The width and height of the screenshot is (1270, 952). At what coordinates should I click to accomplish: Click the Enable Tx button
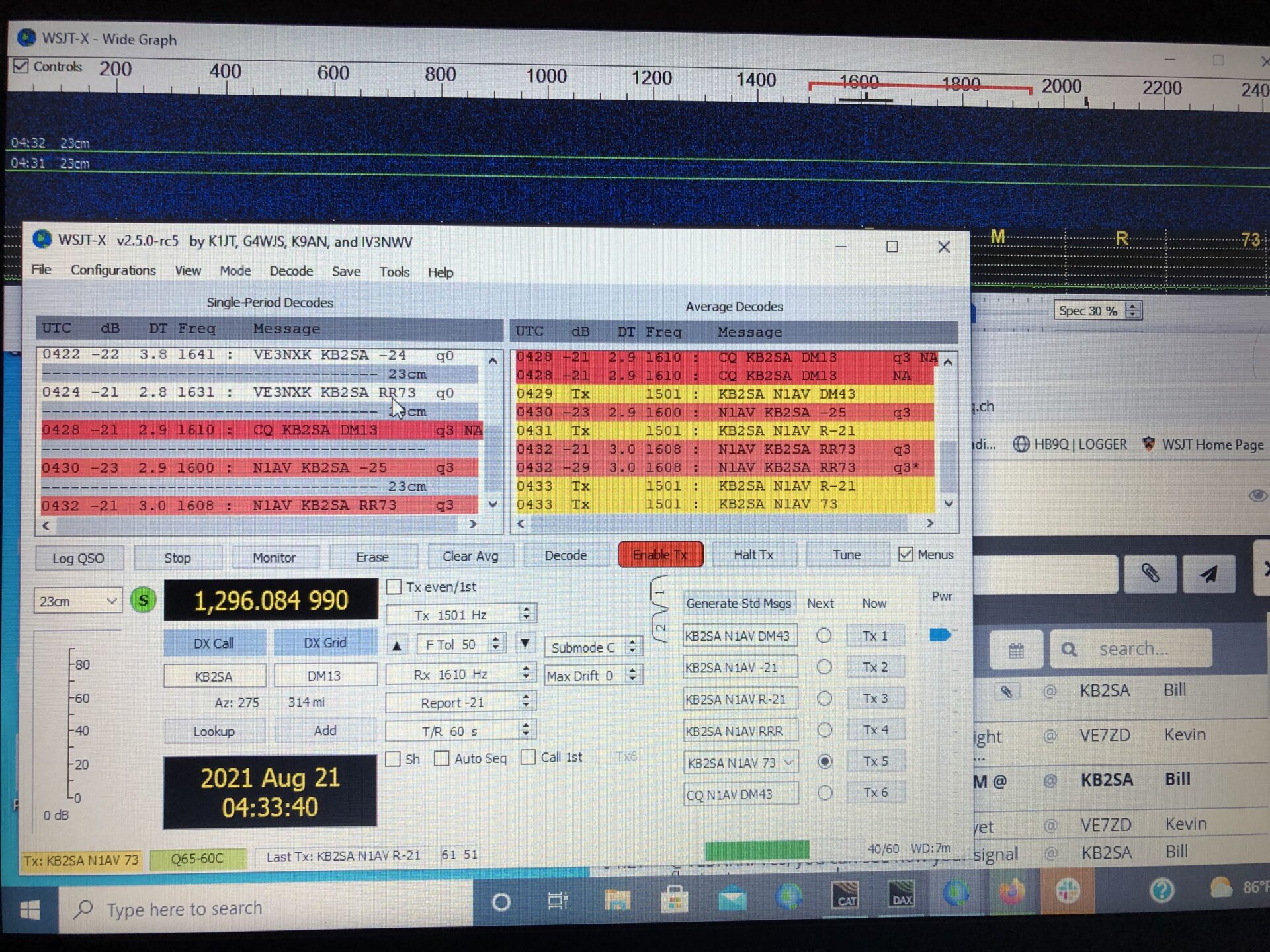(660, 555)
